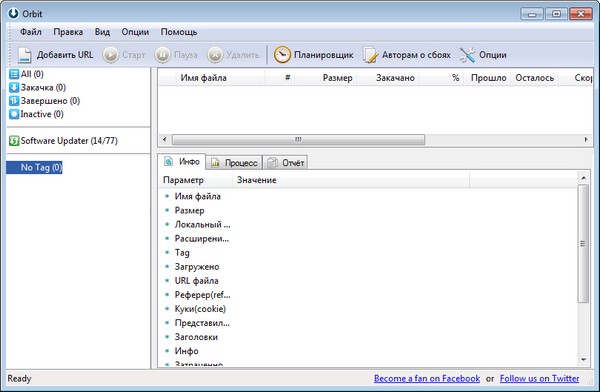
Task: Select All (0) in sidebar
Action: pos(32,74)
